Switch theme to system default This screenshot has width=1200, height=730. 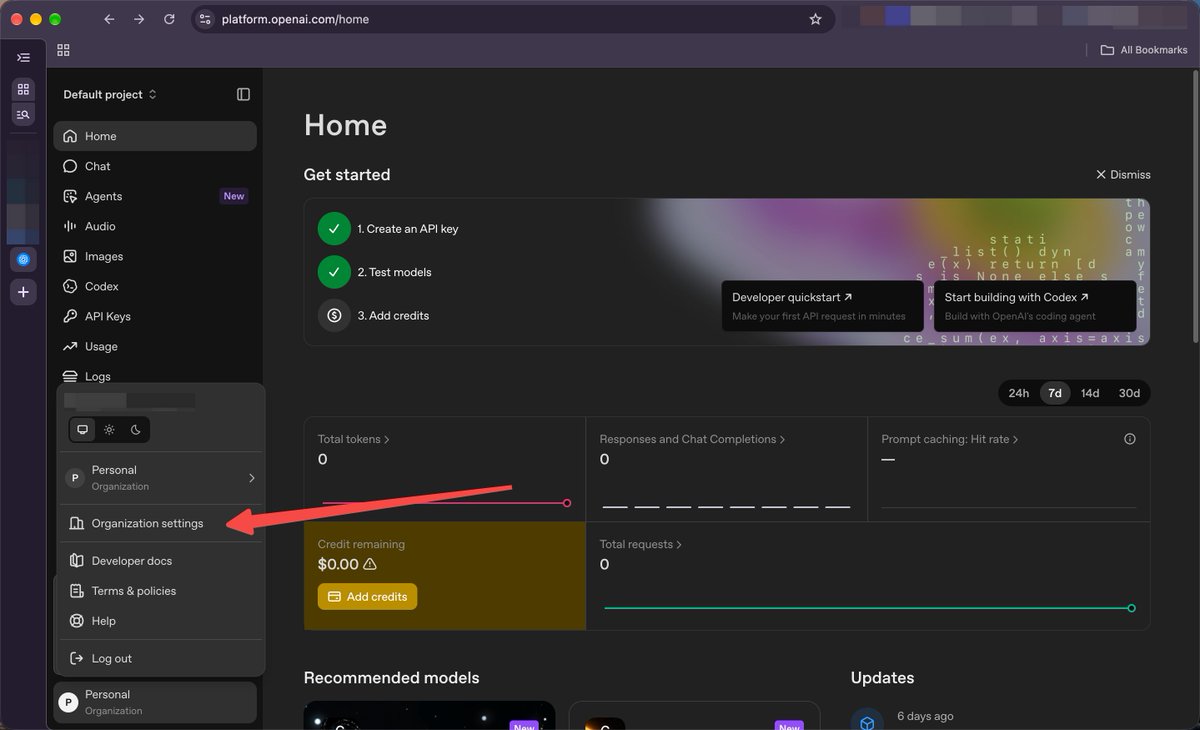83,430
